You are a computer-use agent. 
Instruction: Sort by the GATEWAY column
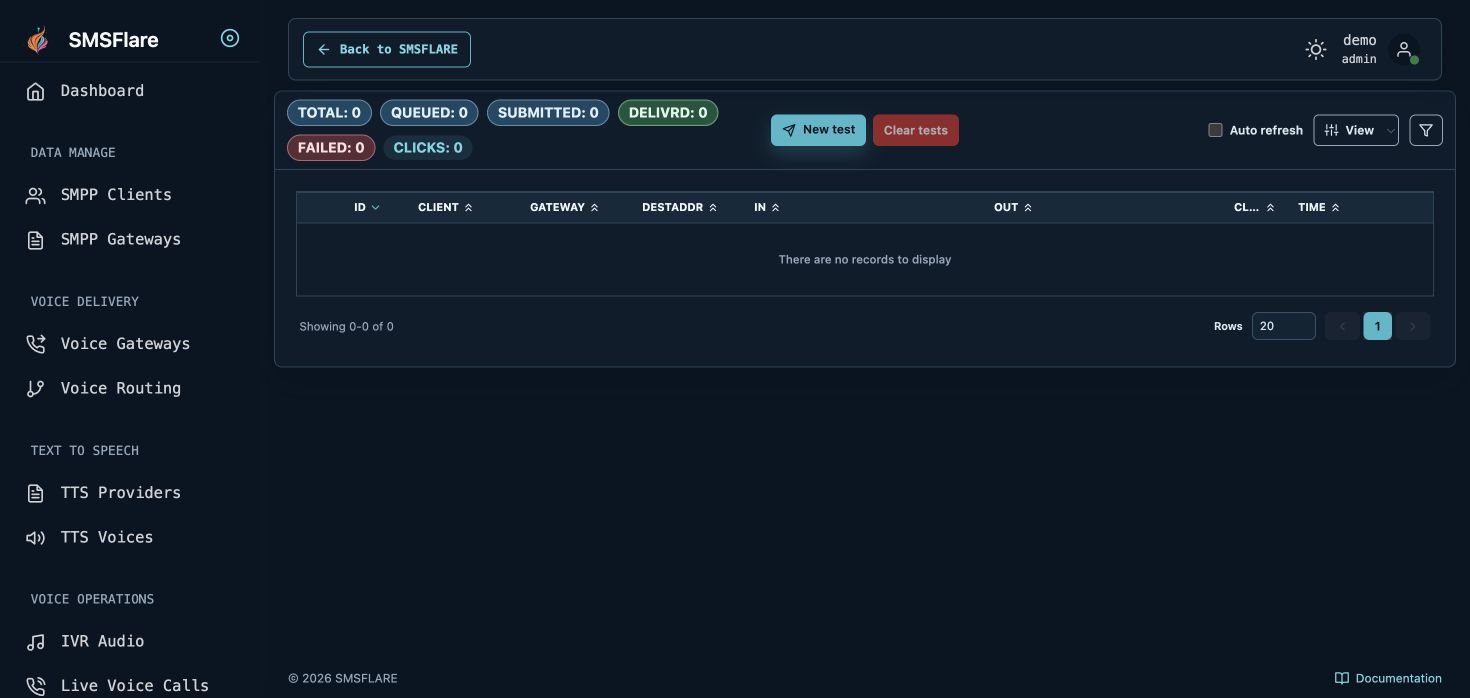pyautogui.click(x=564, y=207)
